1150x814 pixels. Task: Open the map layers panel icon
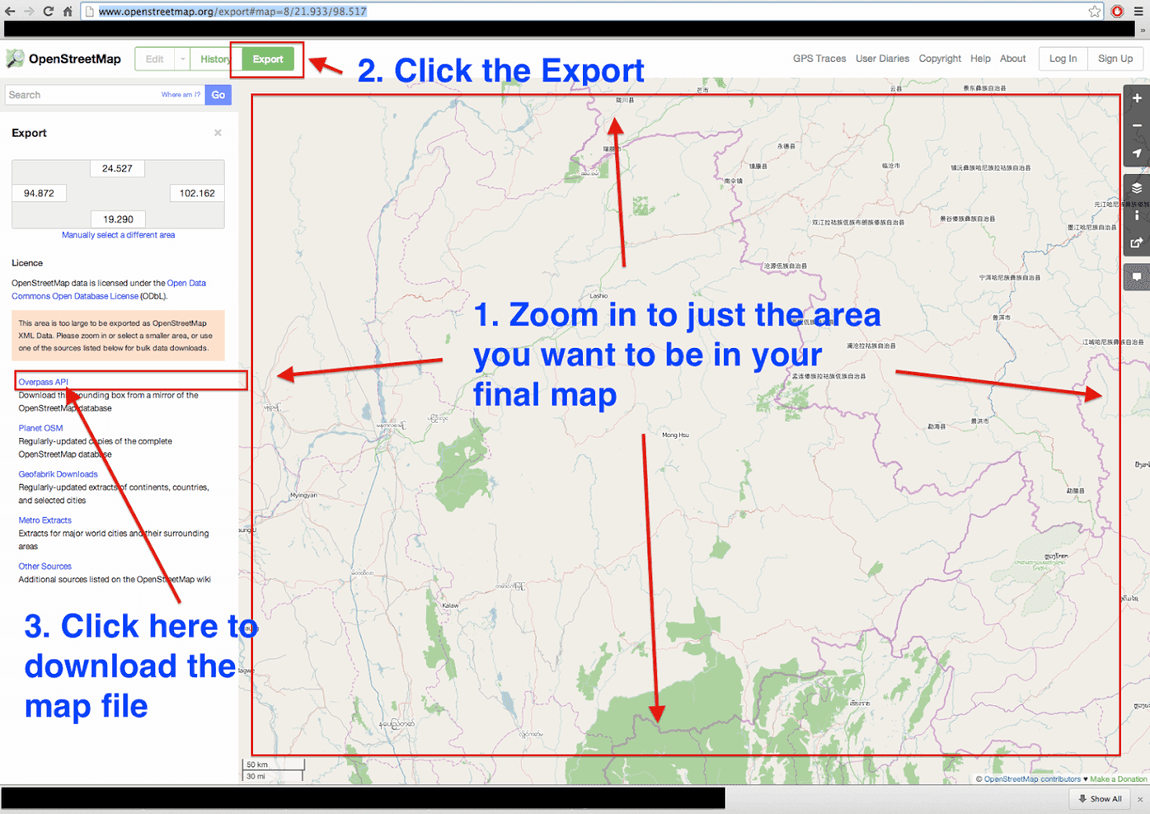[x=1137, y=188]
